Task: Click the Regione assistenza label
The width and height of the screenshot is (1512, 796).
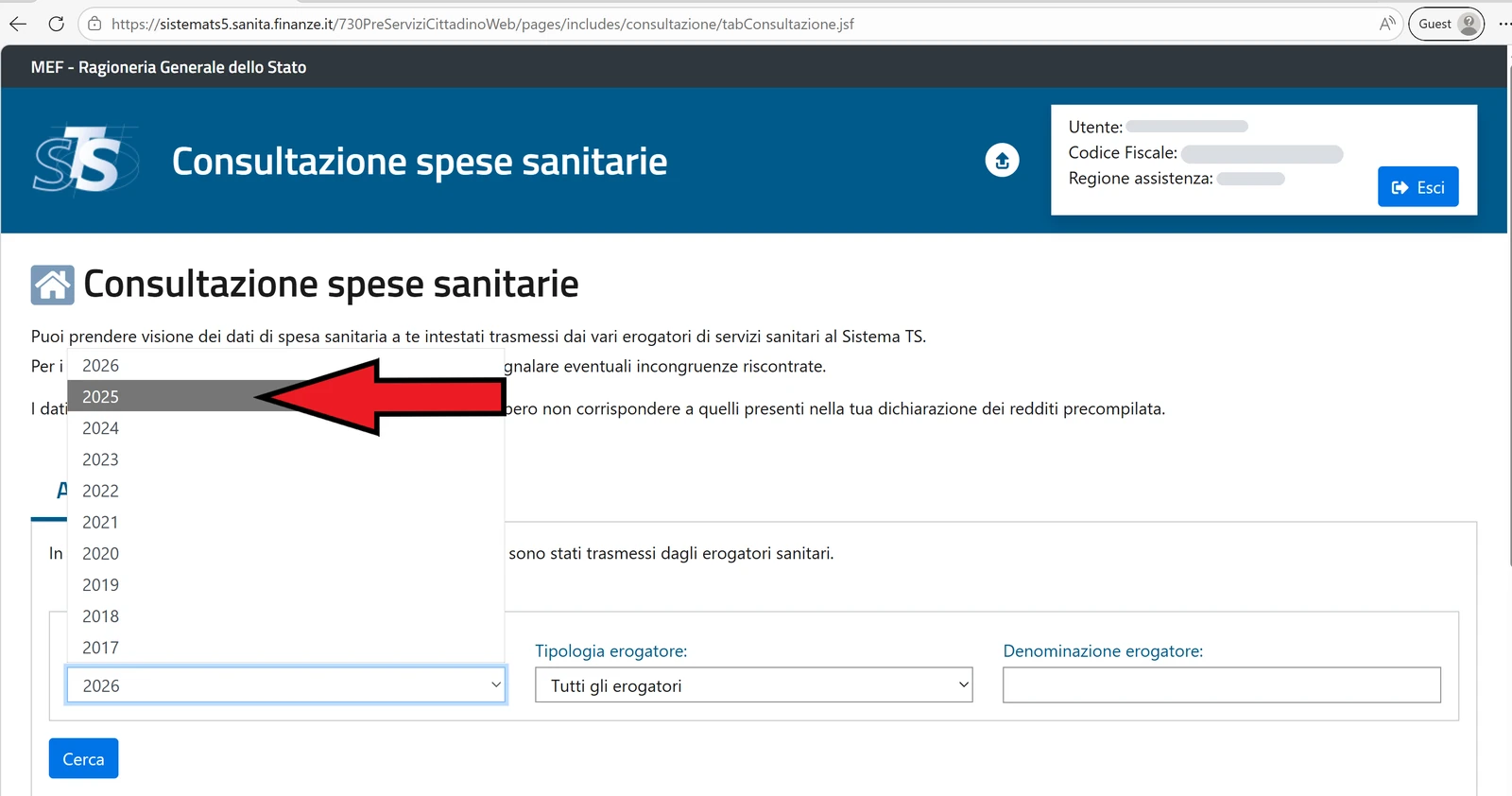Action: tap(1141, 179)
